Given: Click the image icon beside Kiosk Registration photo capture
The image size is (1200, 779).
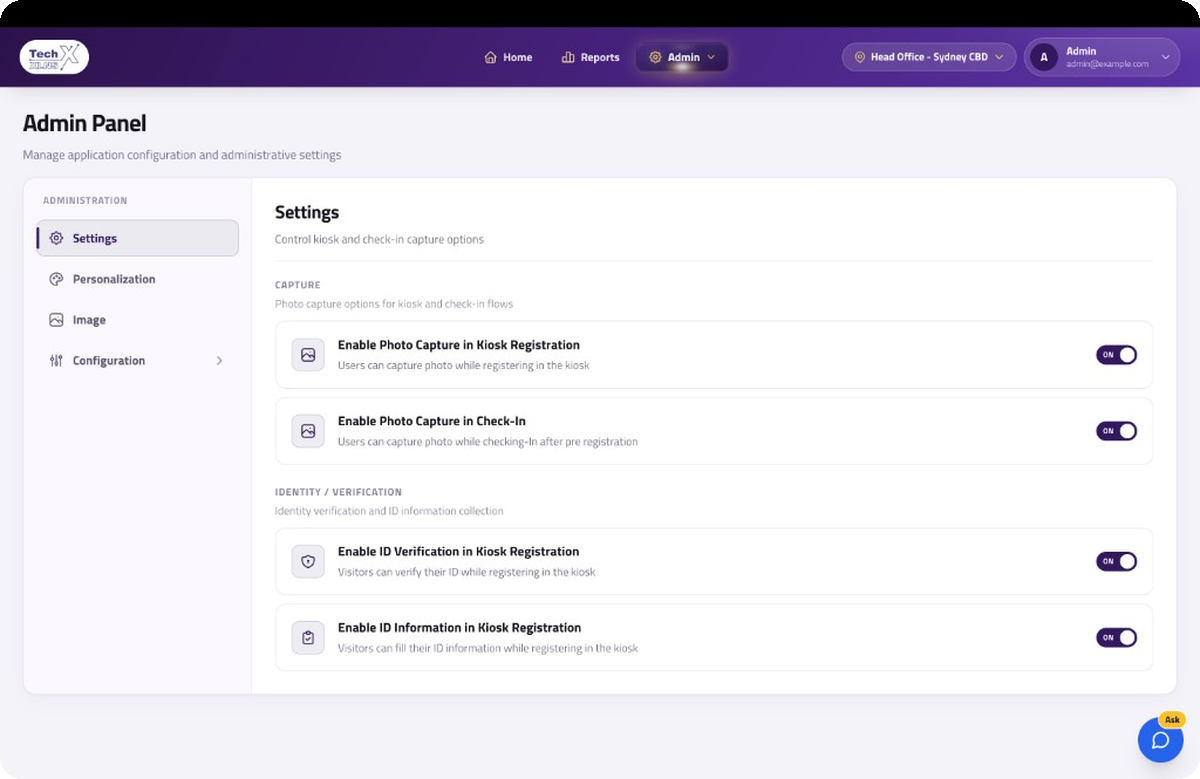Looking at the screenshot, I should pyautogui.click(x=308, y=354).
